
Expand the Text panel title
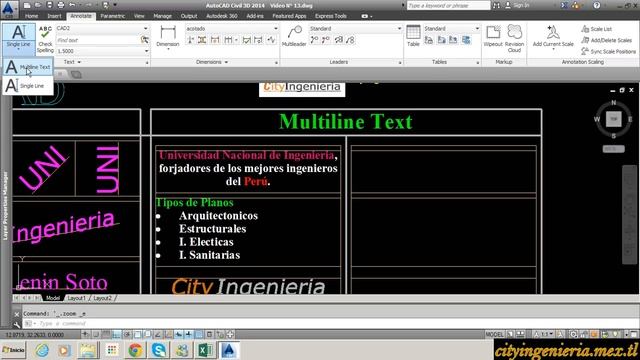click(x=73, y=62)
